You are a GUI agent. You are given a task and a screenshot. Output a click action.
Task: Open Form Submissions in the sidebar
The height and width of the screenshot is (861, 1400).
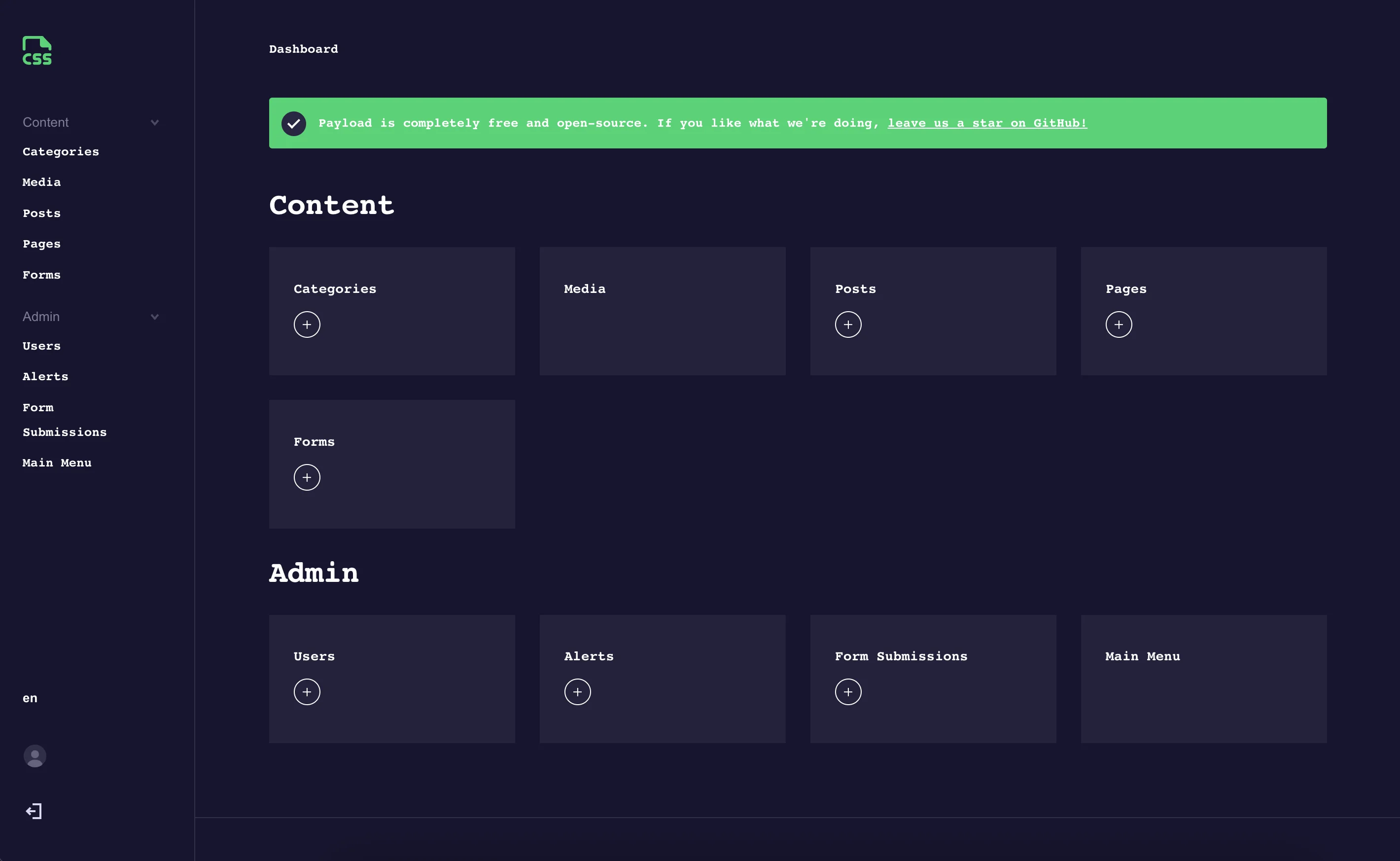[64, 420]
